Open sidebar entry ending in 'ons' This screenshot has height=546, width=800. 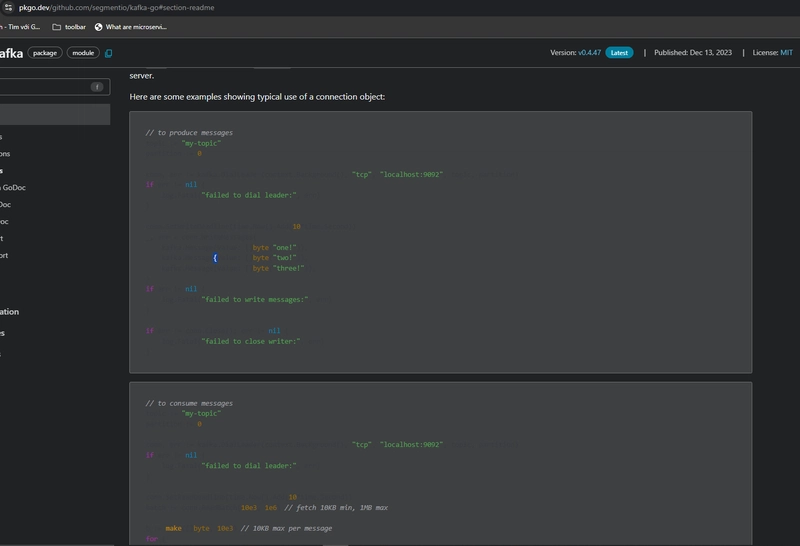tap(5, 154)
